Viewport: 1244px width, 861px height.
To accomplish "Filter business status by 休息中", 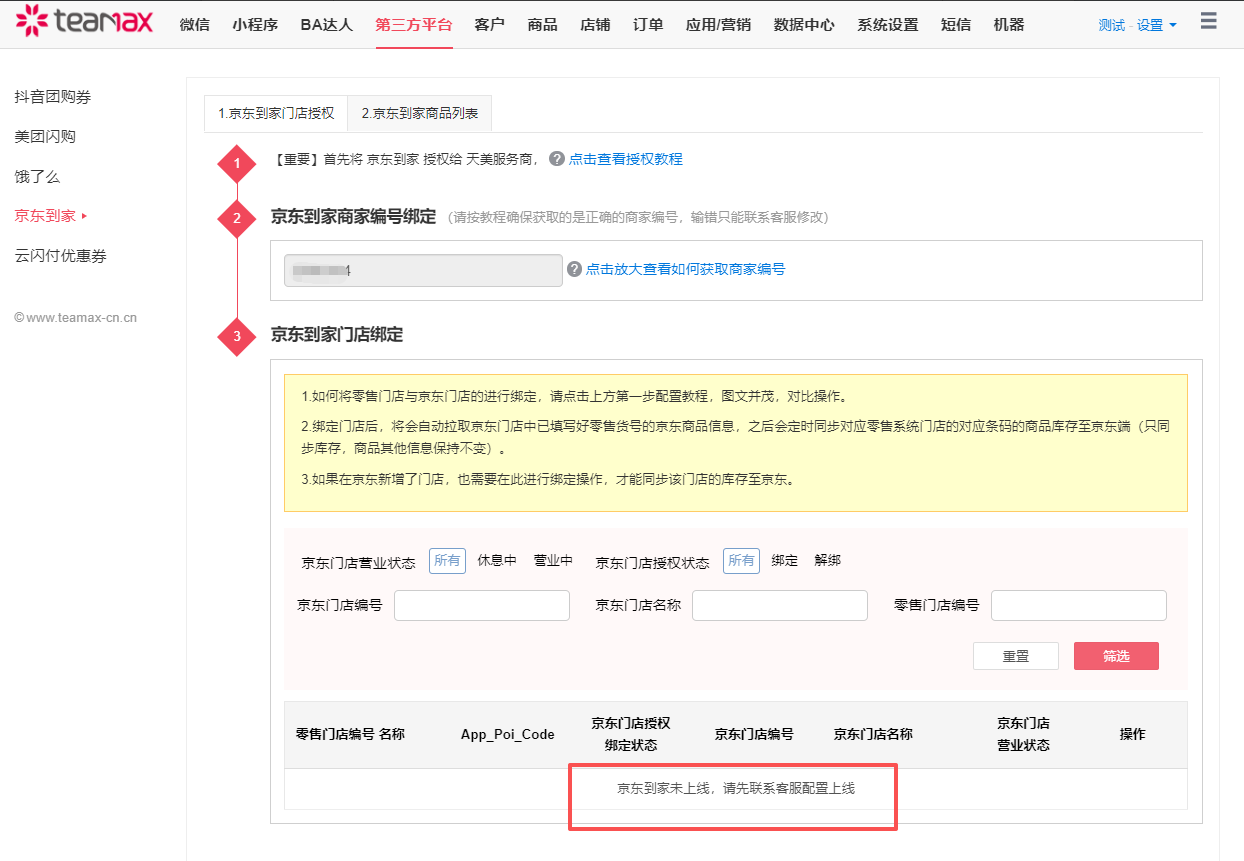I will click(x=497, y=561).
